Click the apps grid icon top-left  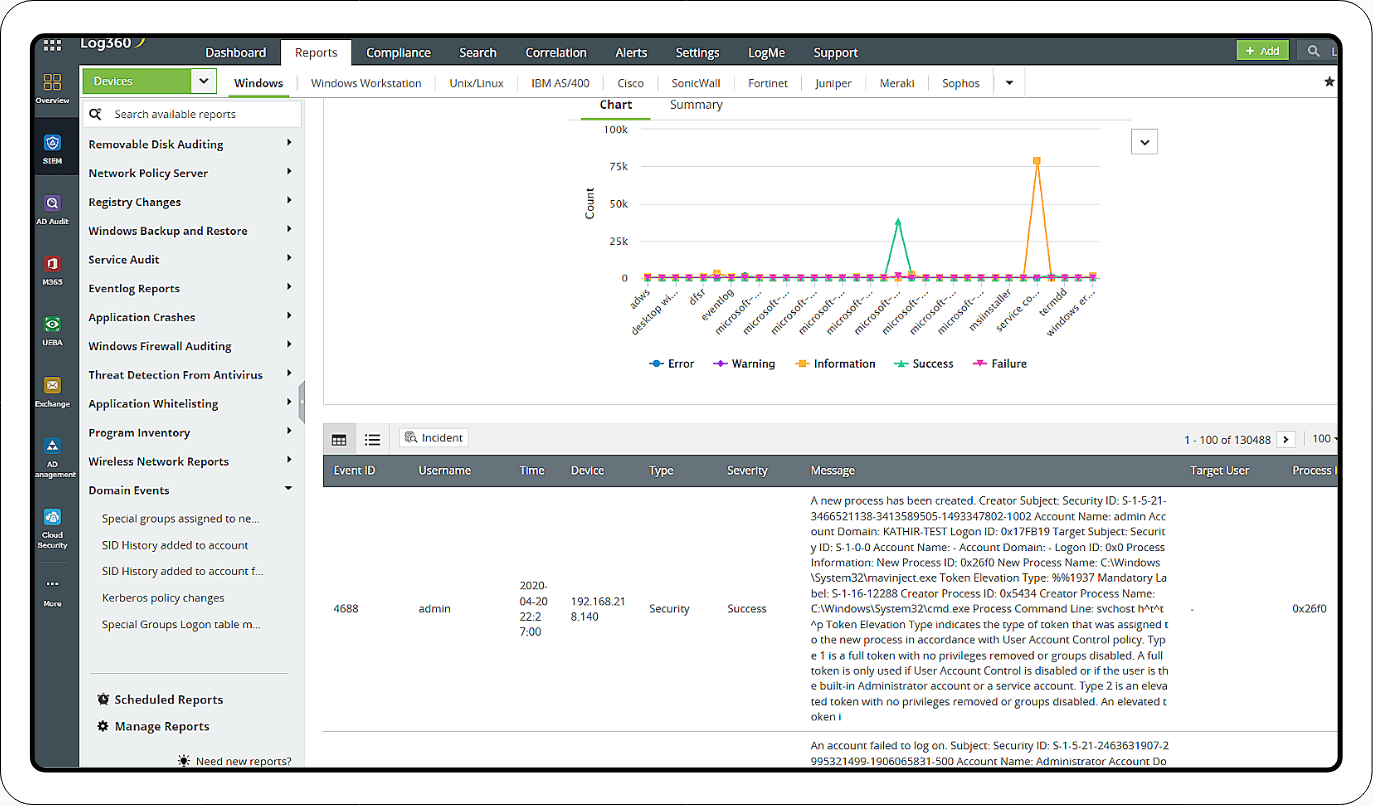point(52,44)
